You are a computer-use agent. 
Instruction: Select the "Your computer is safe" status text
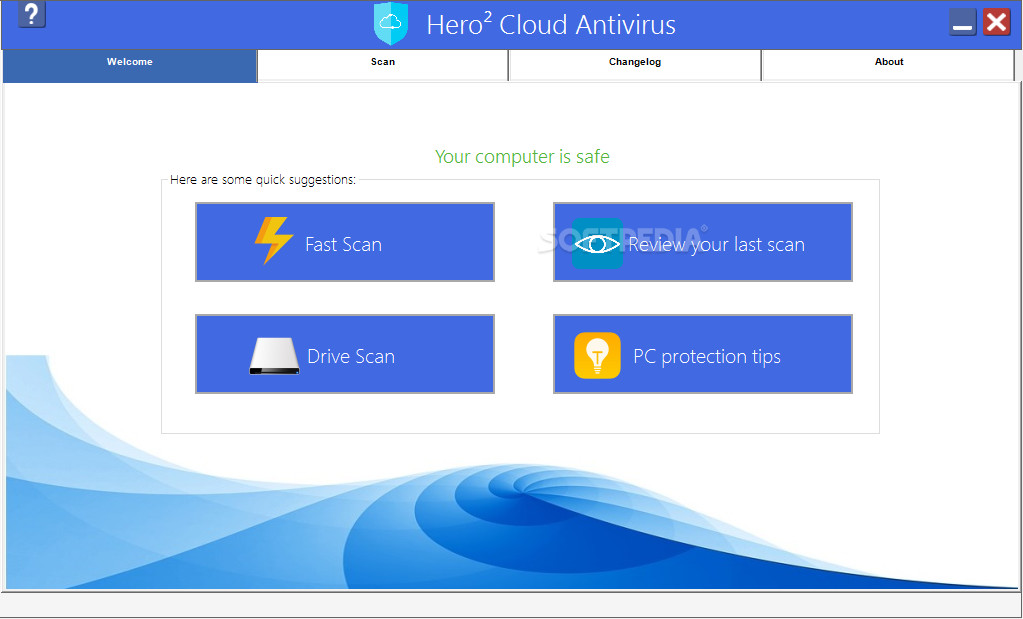(522, 157)
